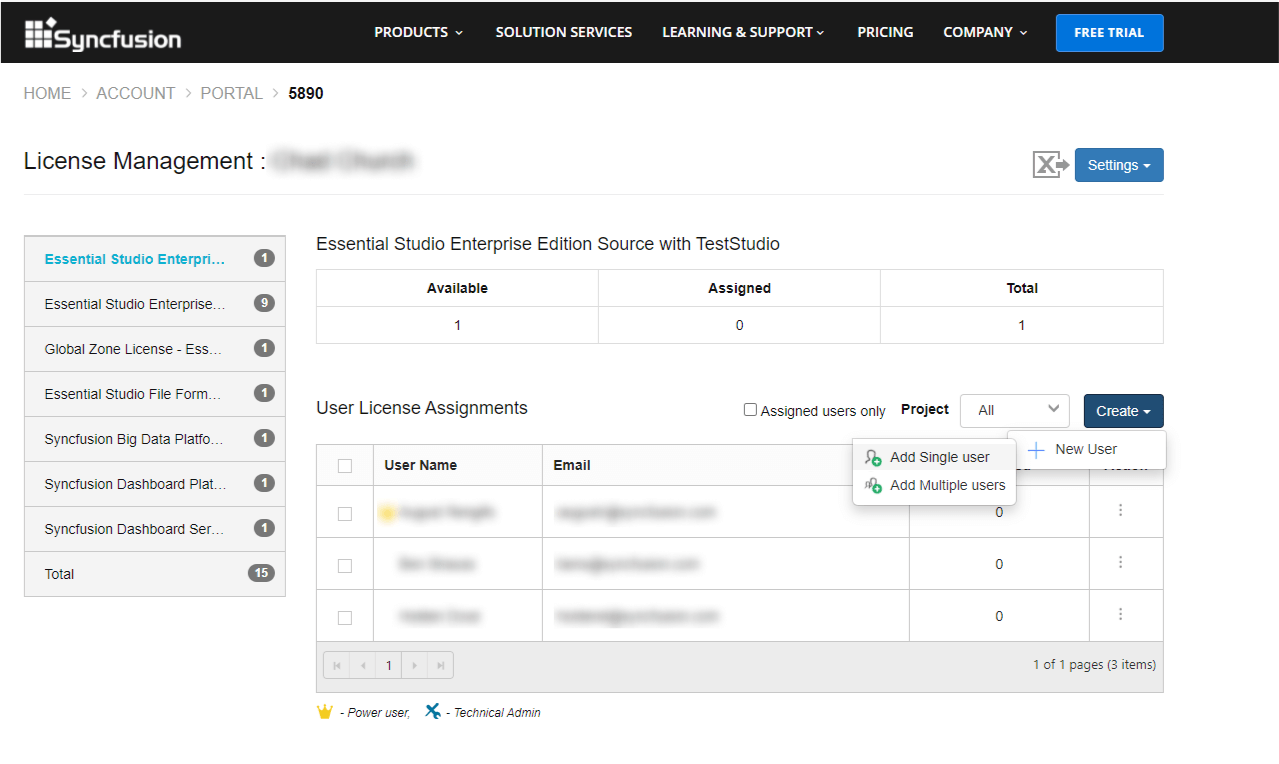Click next page arrow in pager
Screen dimensions: 1279x764
(414, 665)
